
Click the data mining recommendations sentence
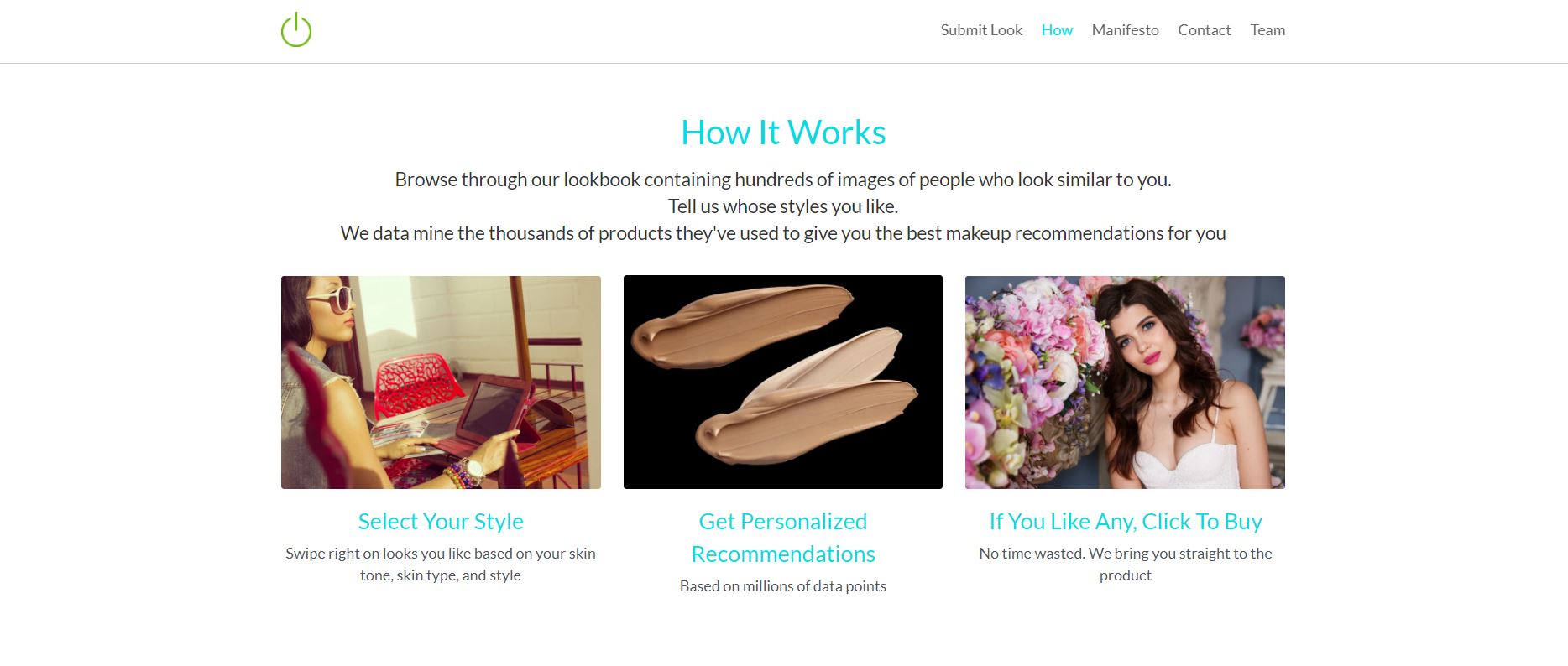pos(783,233)
